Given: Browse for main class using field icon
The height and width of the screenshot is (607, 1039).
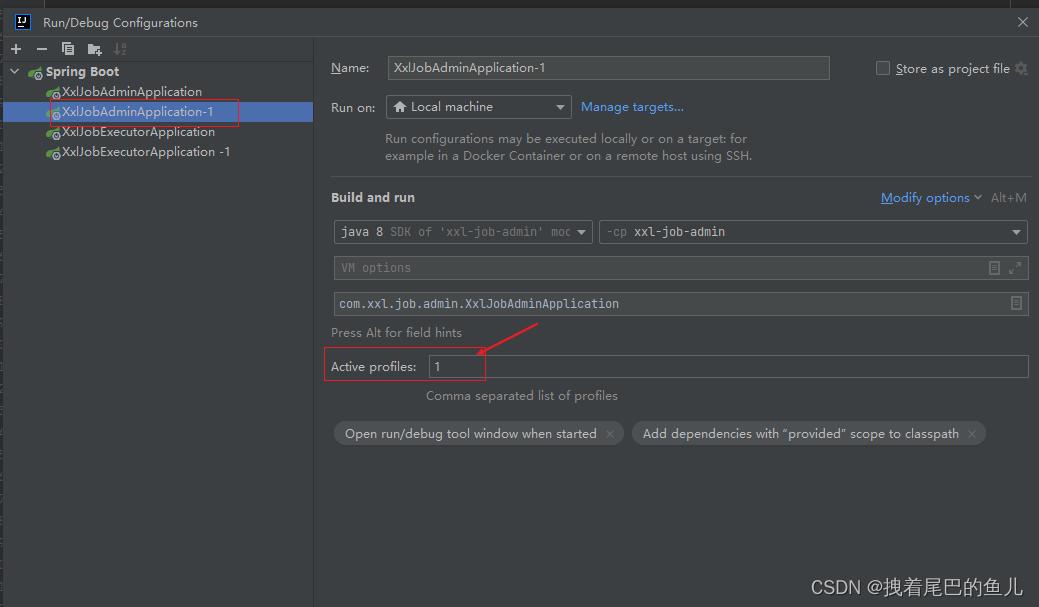Looking at the screenshot, I should (x=1016, y=304).
